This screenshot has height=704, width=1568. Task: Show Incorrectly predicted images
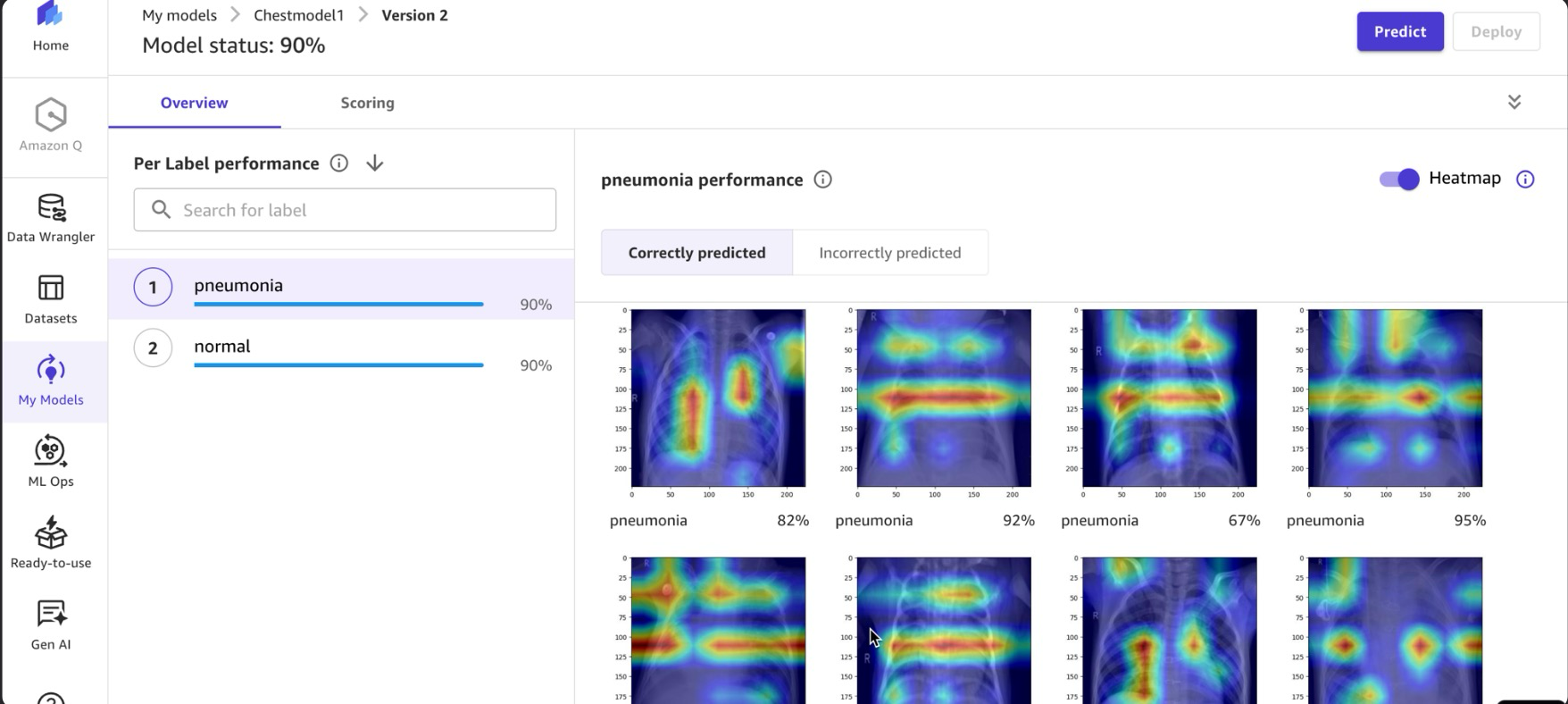point(889,253)
